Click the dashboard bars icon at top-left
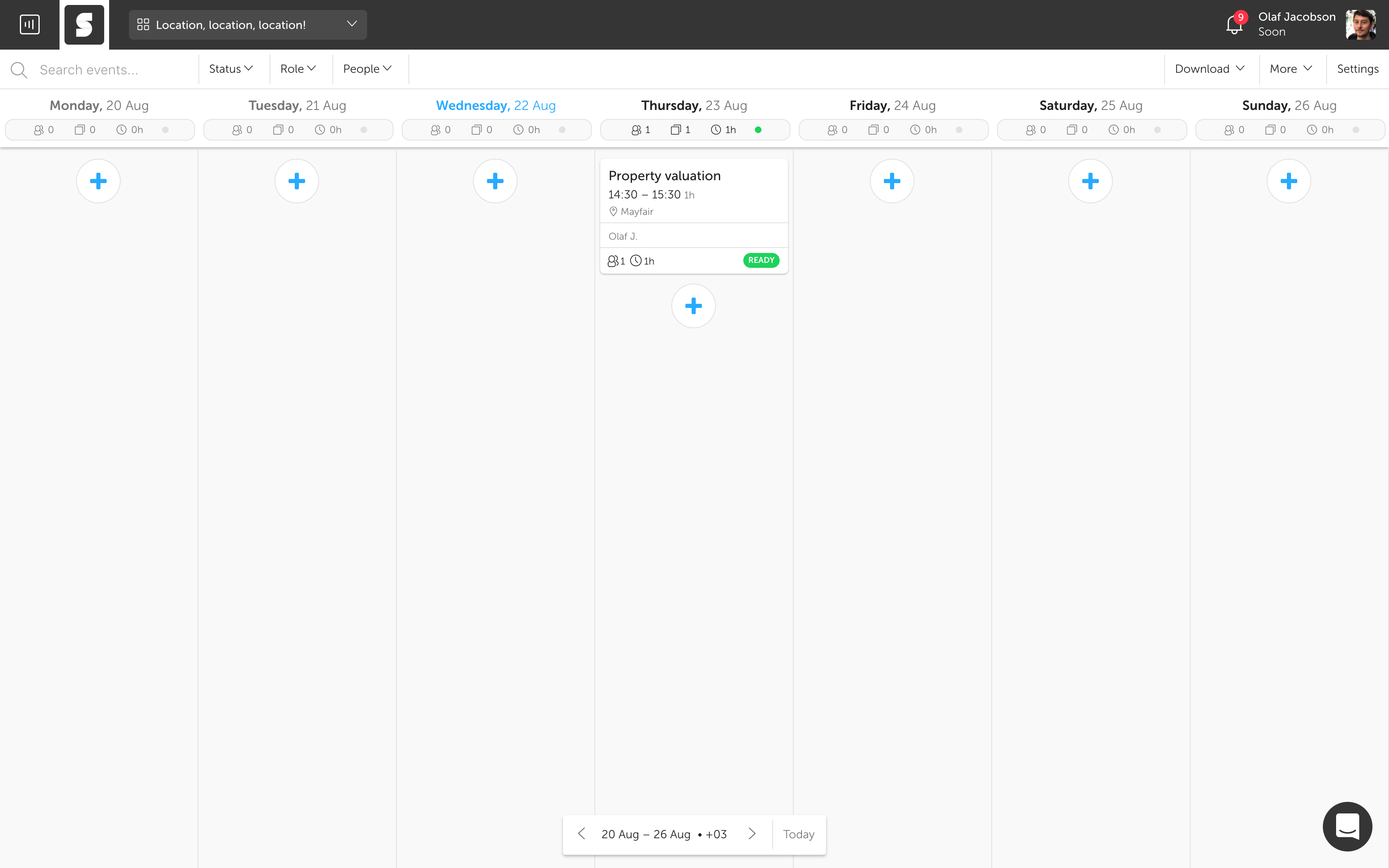Viewport: 1389px width, 868px height. click(29, 25)
